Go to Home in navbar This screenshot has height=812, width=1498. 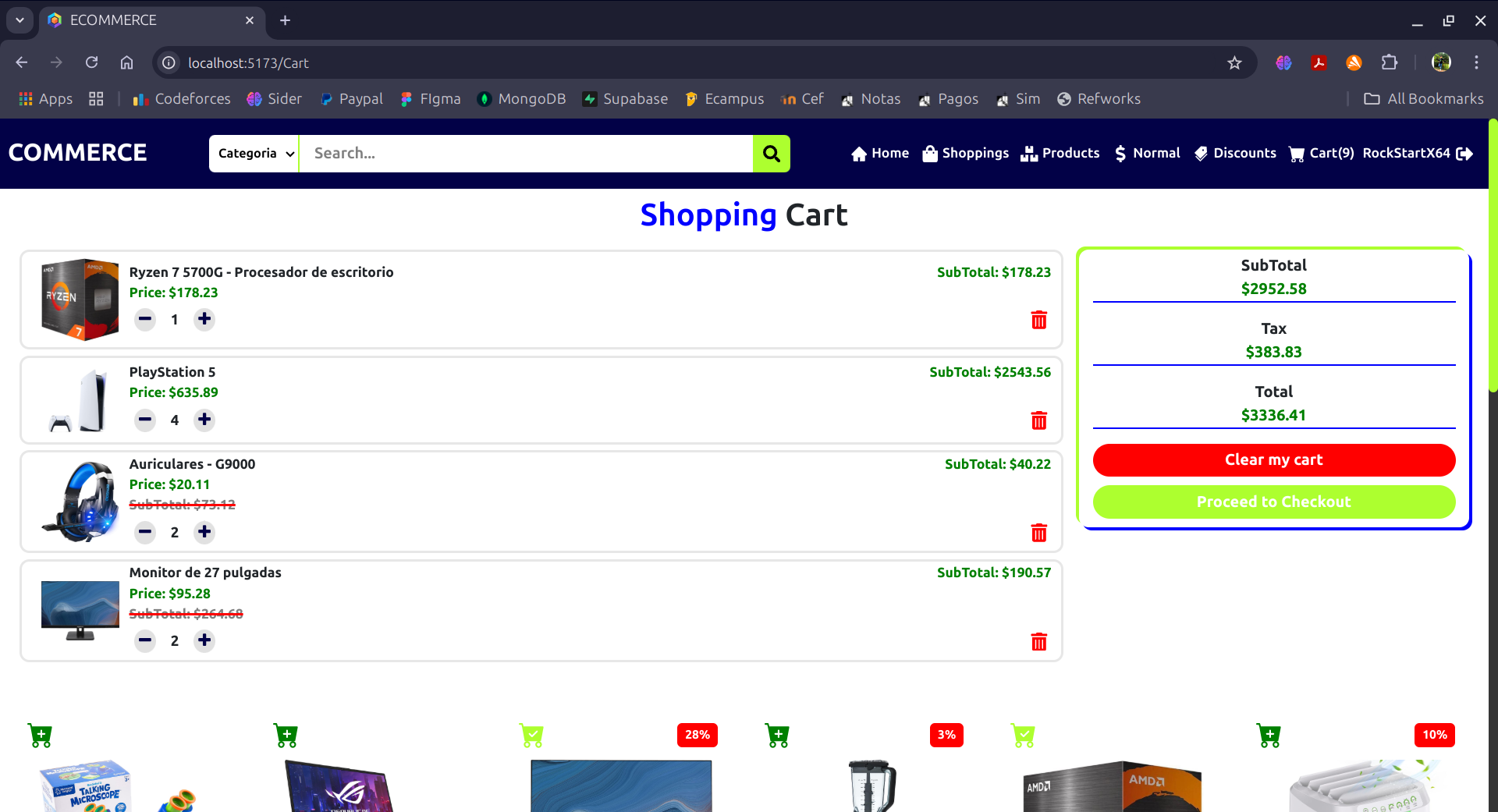[x=880, y=154]
